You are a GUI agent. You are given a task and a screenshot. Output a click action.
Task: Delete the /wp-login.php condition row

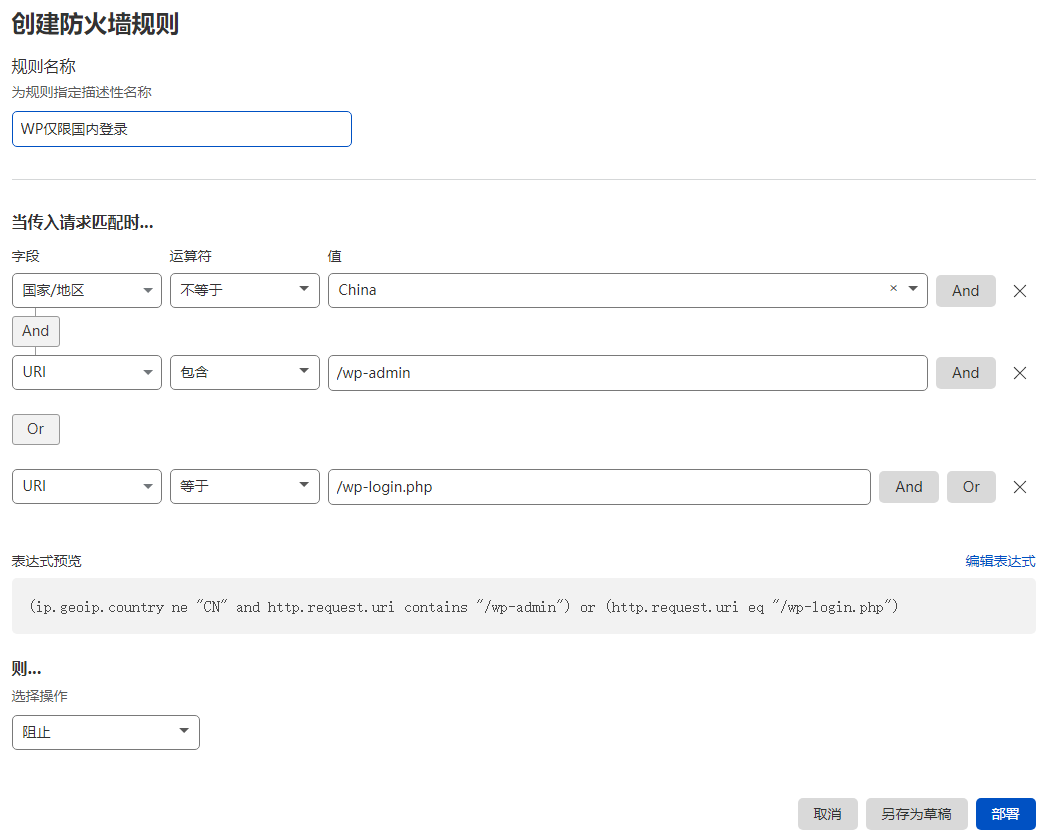pos(1019,487)
